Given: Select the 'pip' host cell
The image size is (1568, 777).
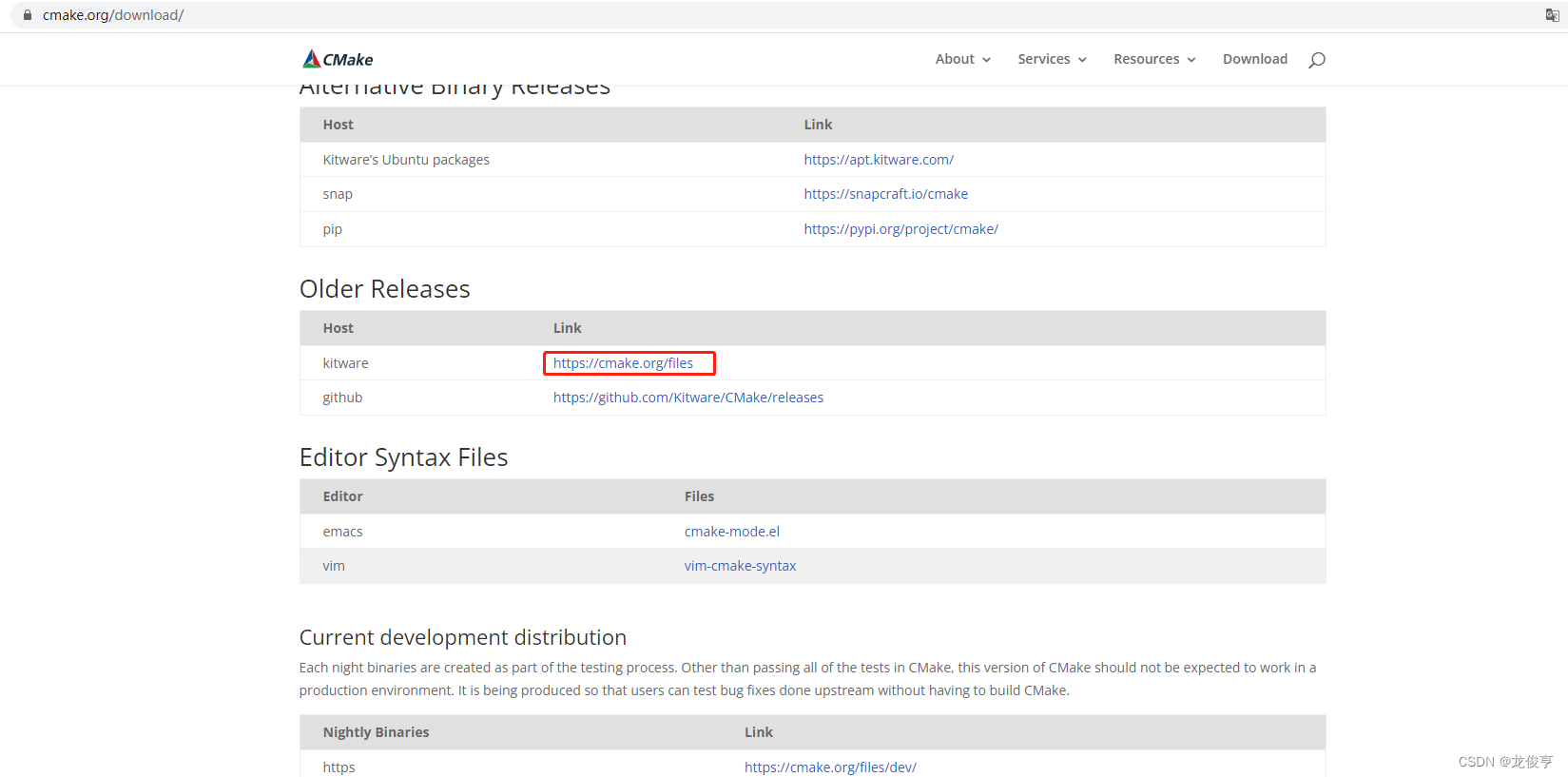Looking at the screenshot, I should [333, 229].
